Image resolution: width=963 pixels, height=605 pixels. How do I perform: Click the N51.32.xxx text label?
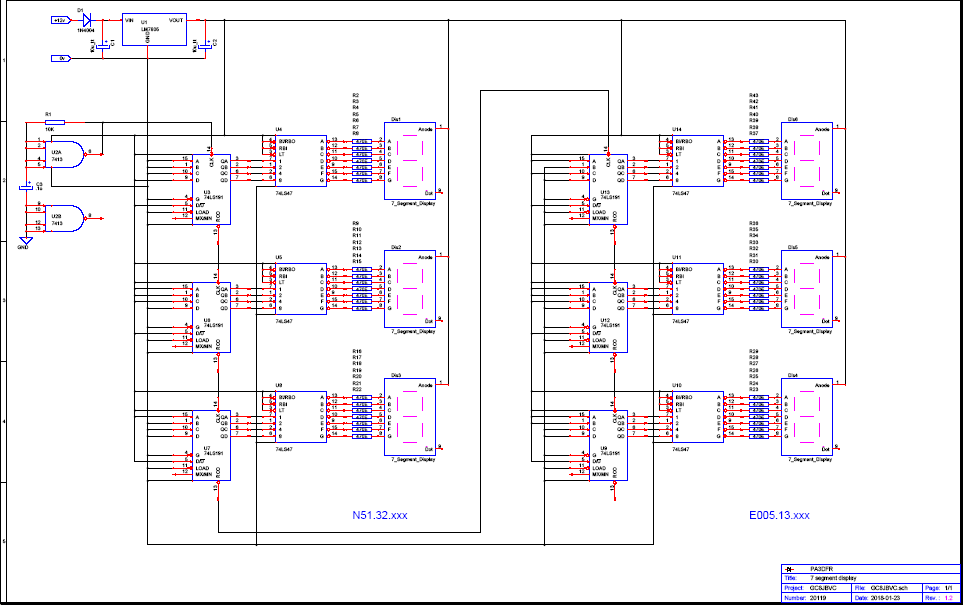[380, 516]
